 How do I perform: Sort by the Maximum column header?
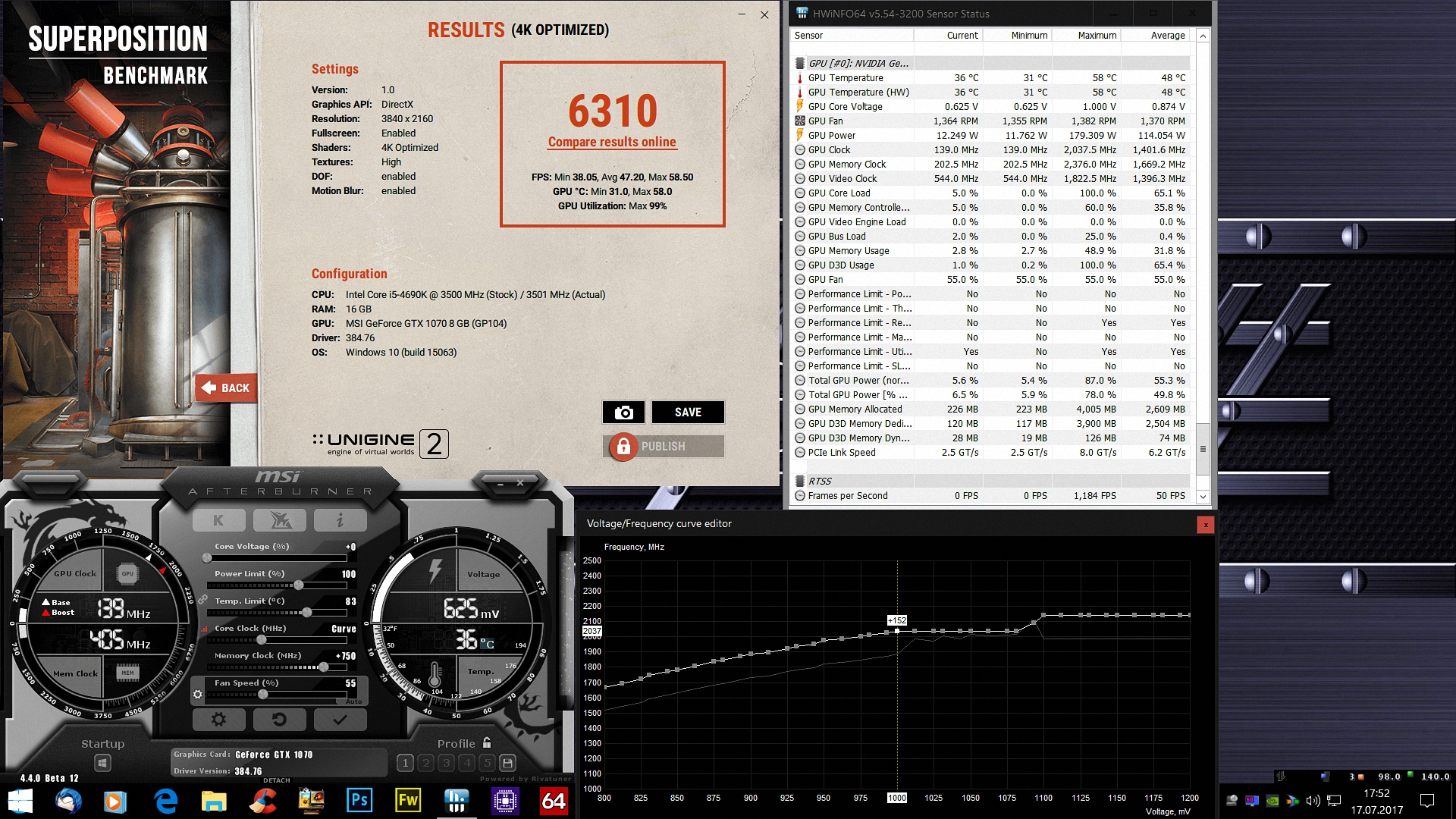click(1097, 35)
